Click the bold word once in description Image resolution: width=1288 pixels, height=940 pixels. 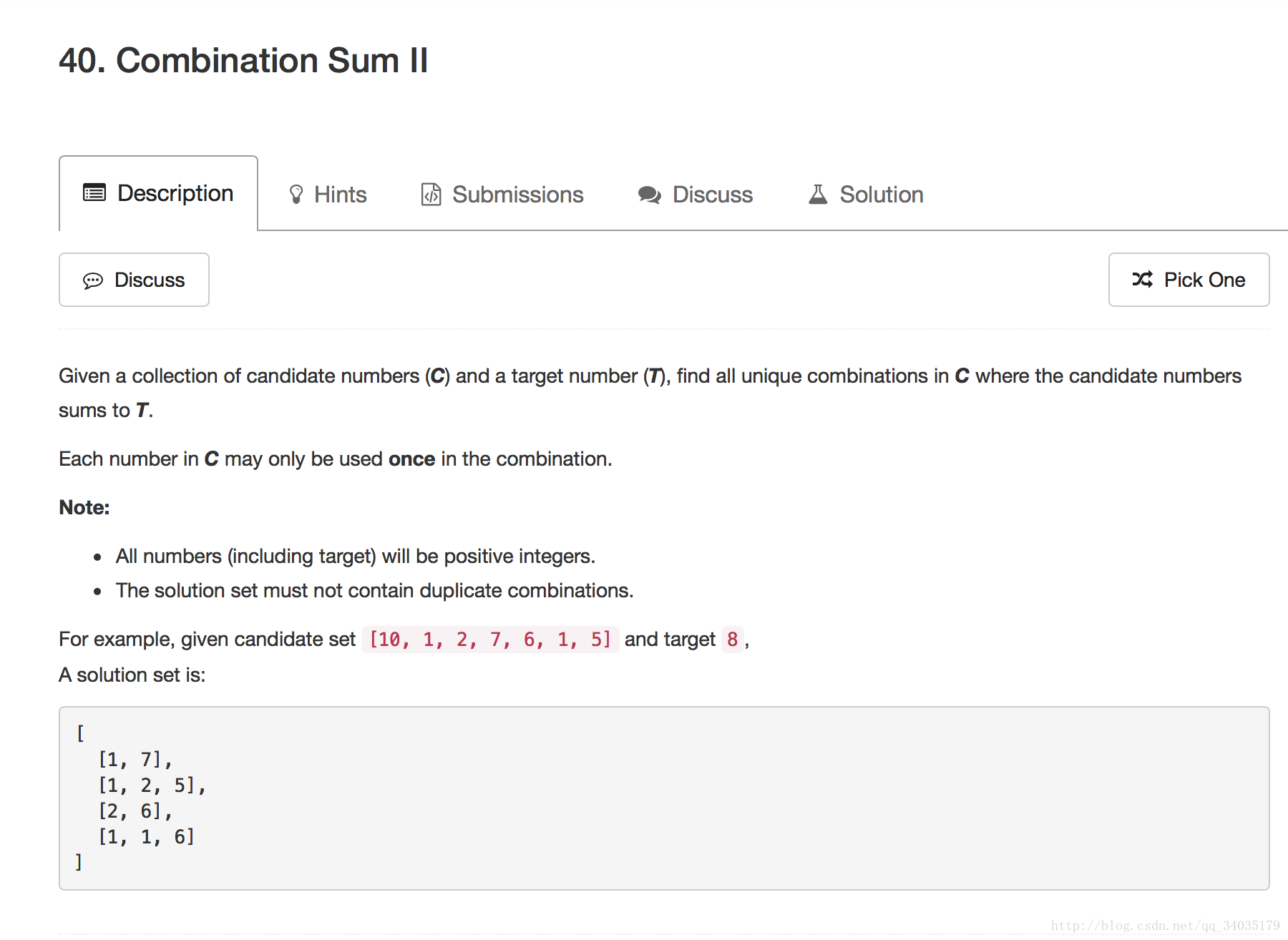tap(411, 459)
